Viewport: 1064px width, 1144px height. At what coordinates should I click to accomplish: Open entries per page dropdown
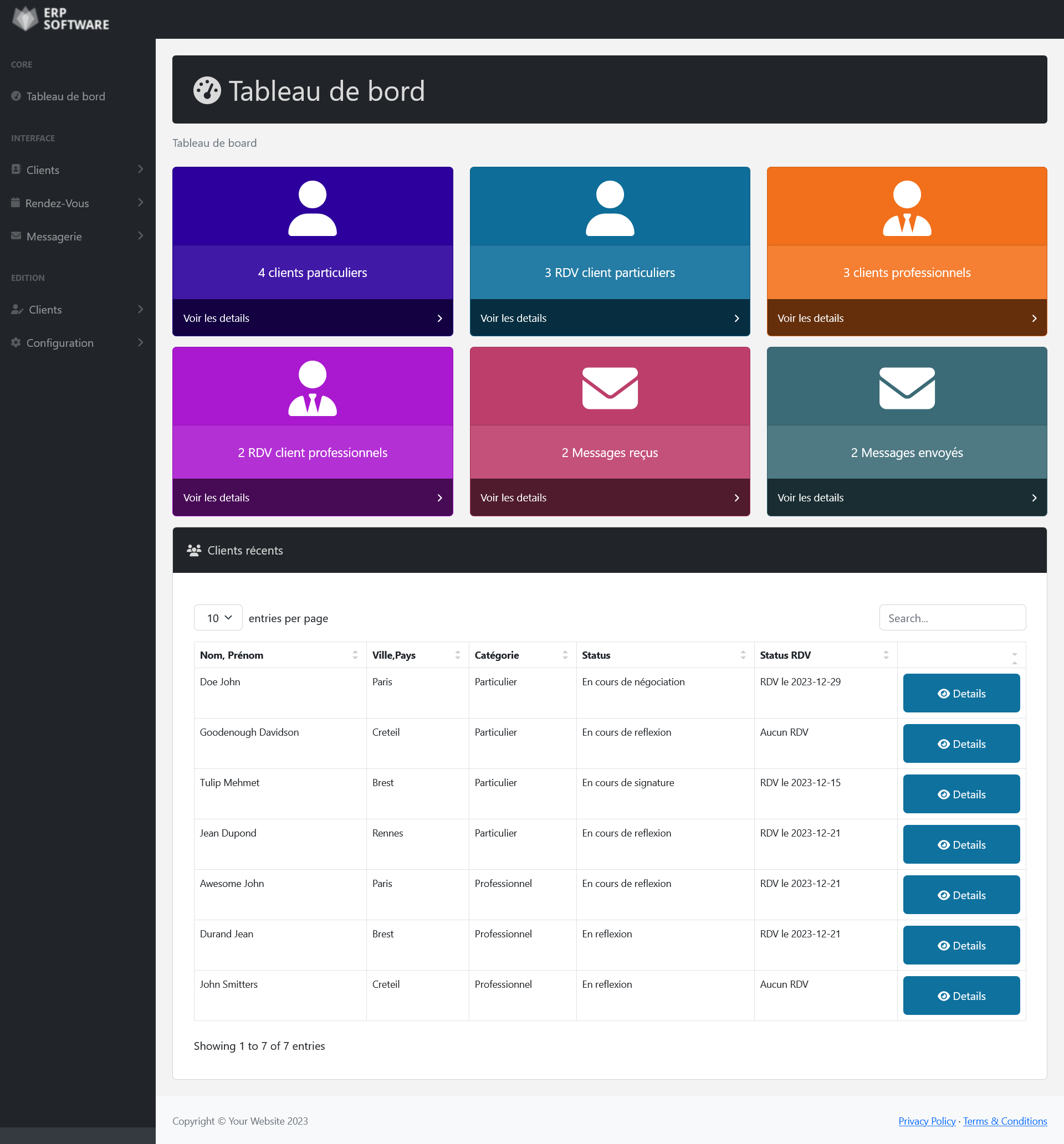pyautogui.click(x=218, y=618)
